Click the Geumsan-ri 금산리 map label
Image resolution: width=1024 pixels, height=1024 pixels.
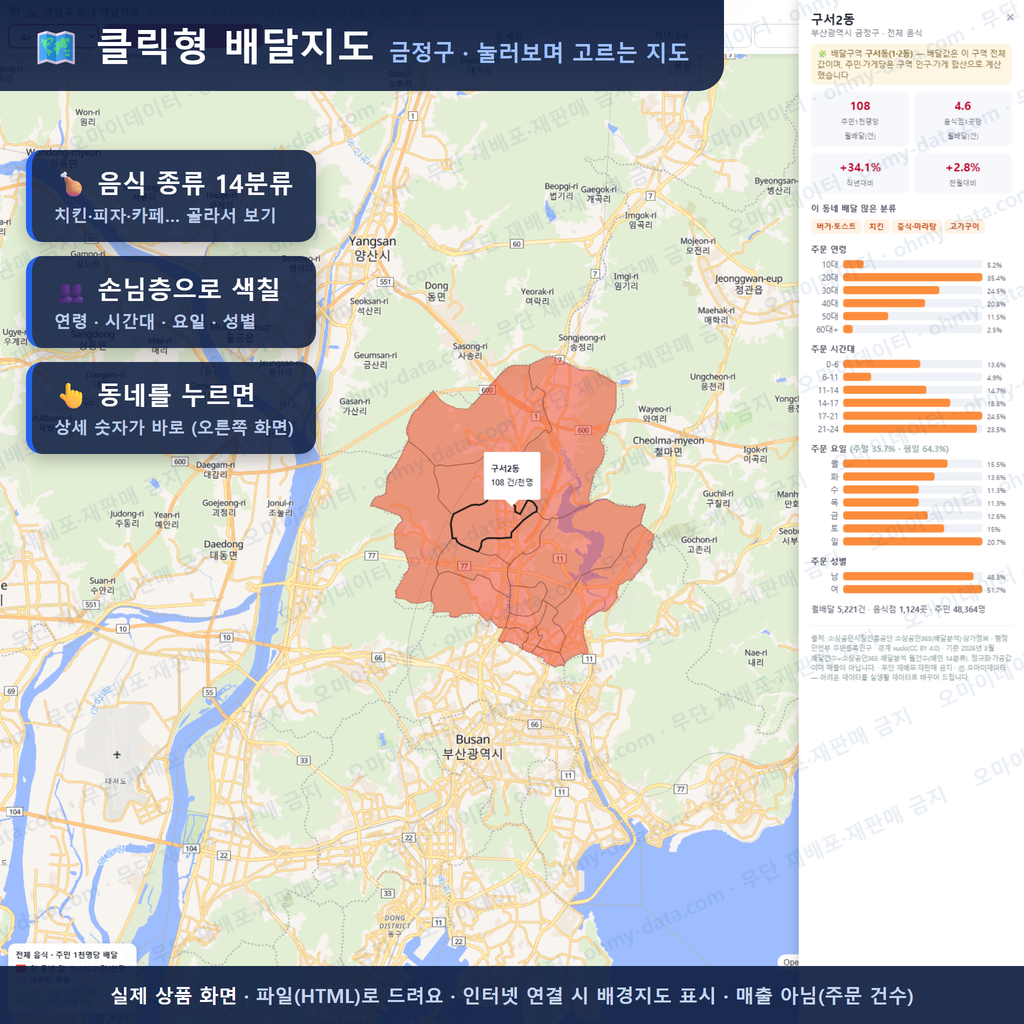[375, 360]
